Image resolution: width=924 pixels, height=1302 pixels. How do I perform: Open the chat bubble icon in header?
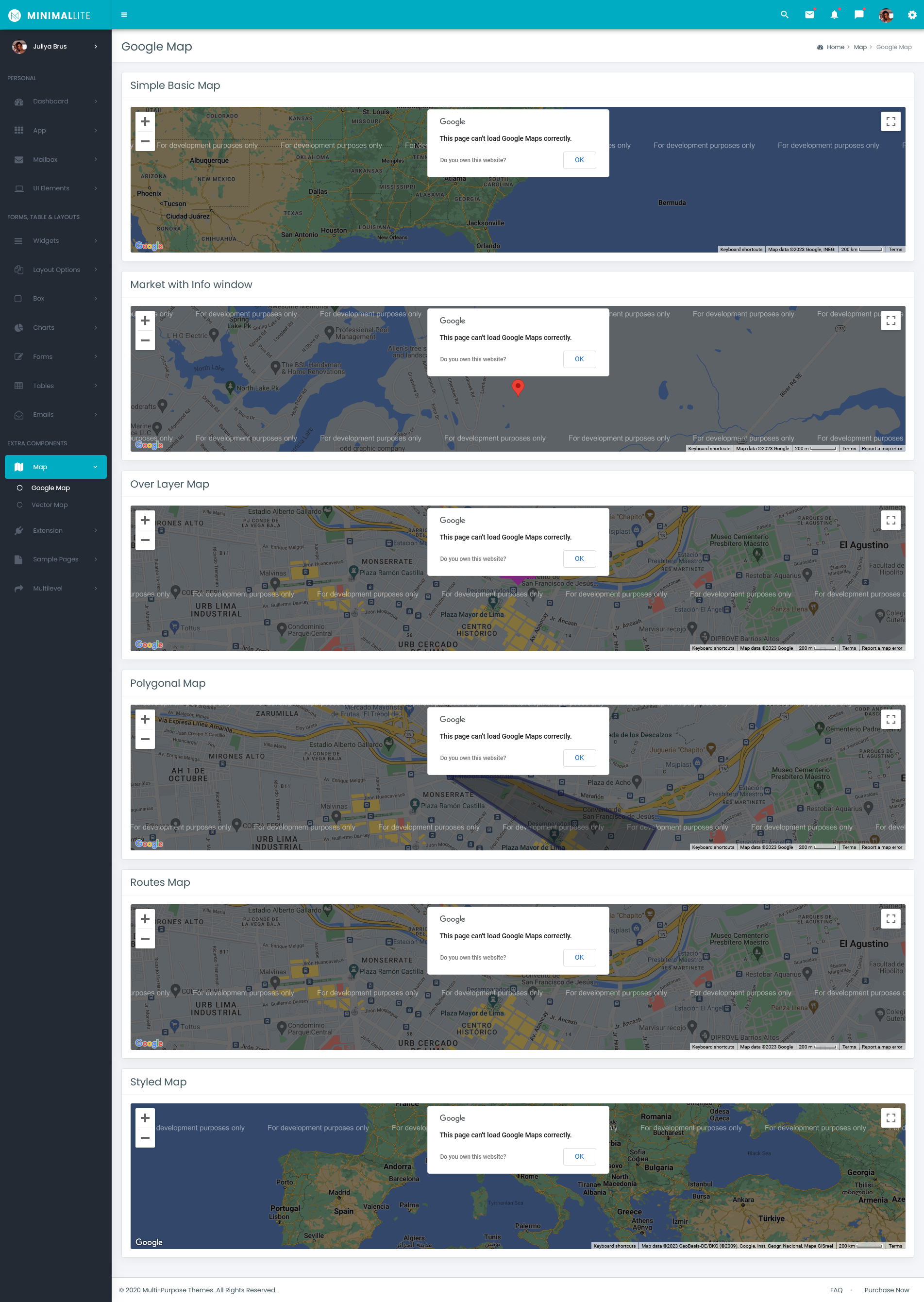pos(859,15)
